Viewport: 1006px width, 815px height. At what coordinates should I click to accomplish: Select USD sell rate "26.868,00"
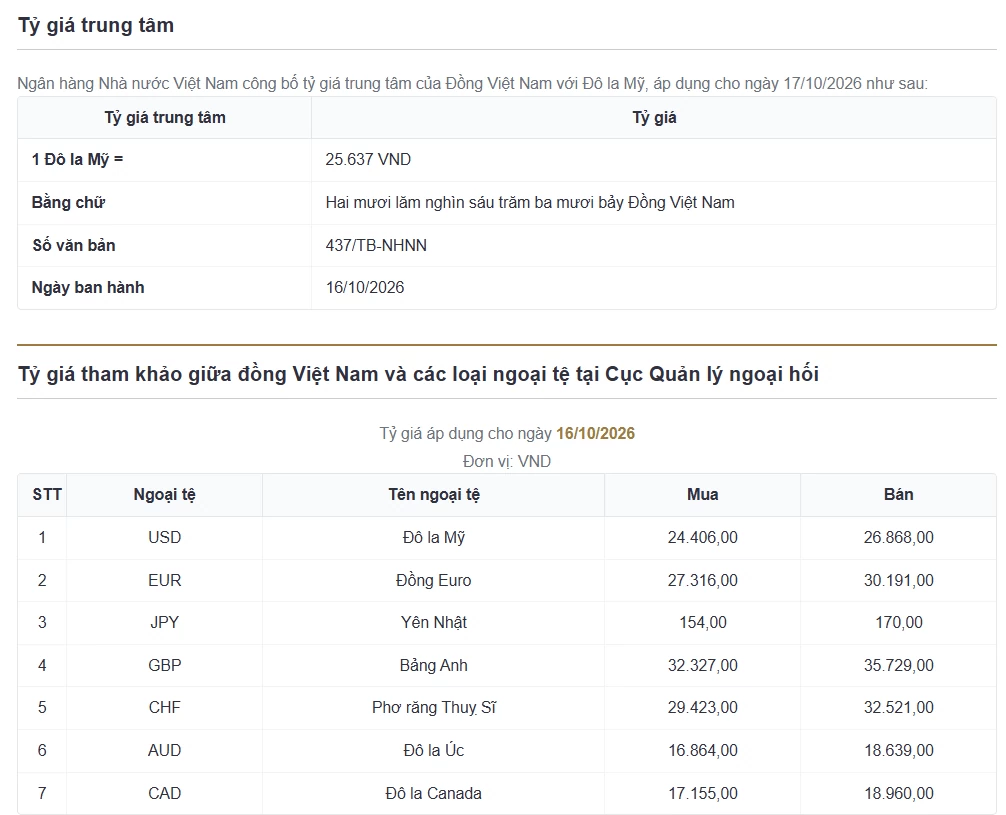(898, 537)
